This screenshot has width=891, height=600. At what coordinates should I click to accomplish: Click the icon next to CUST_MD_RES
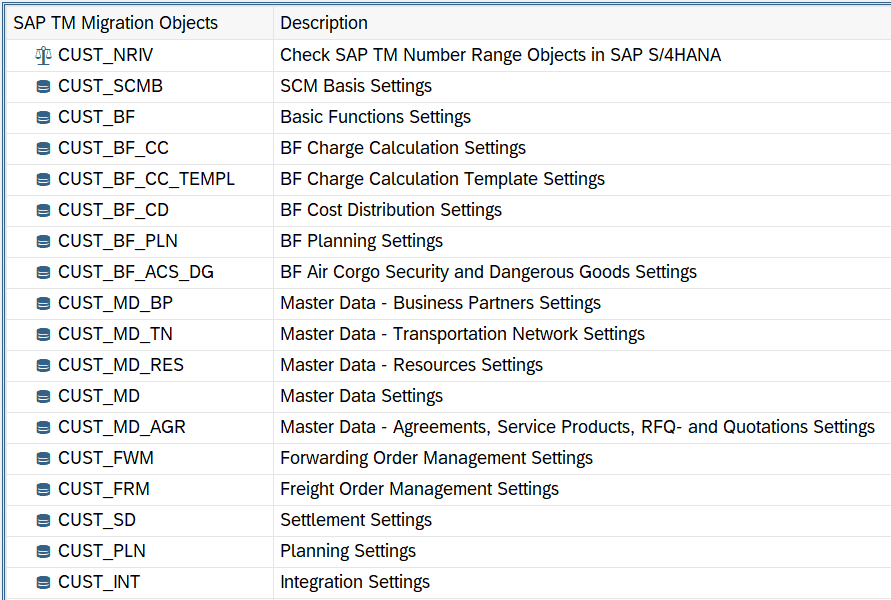click(x=43, y=365)
